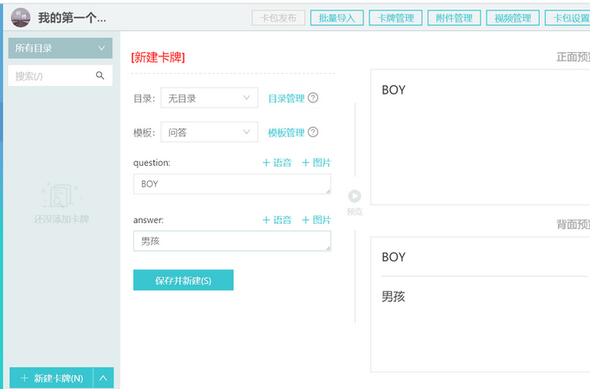Screen dimensions: 602x392
Task: Add image to answer field
Action: tap(316, 220)
